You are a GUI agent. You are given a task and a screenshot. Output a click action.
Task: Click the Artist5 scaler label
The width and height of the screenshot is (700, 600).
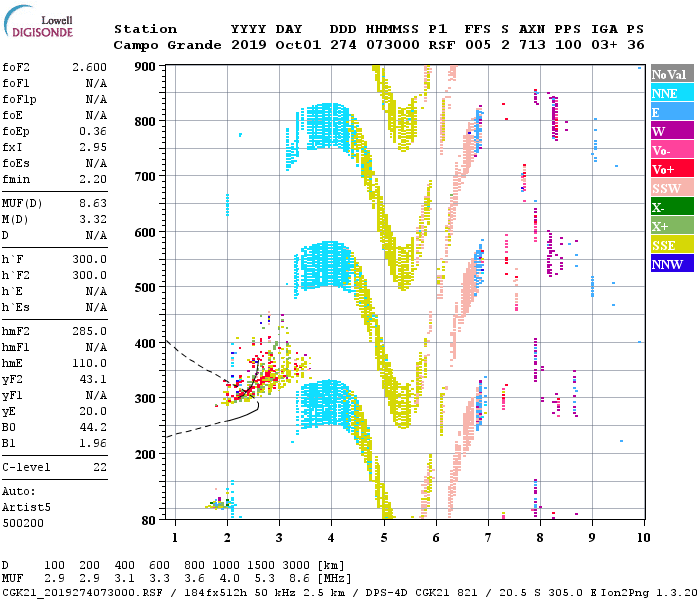click(x=26, y=508)
